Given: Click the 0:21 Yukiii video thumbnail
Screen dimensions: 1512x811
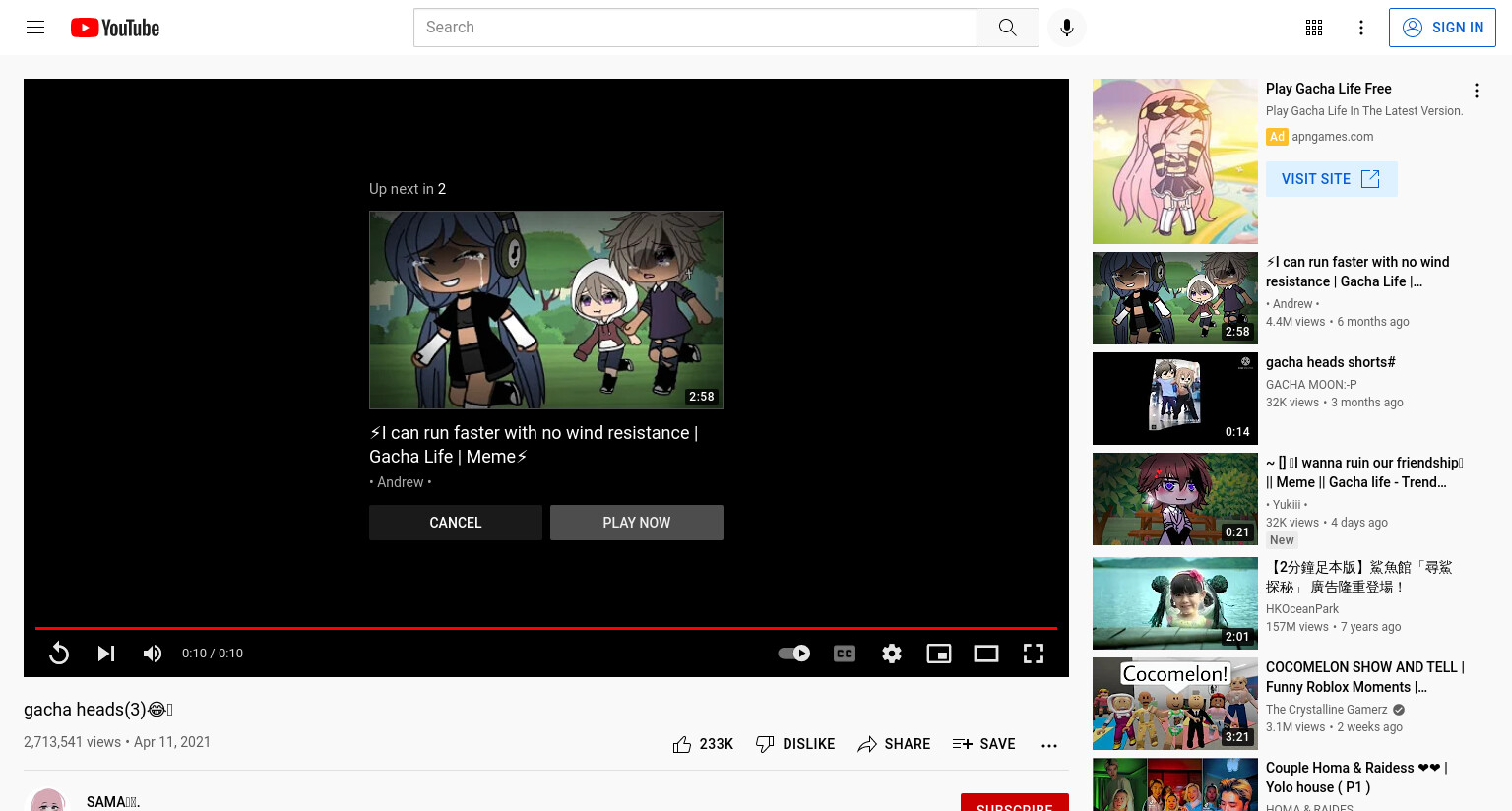Looking at the screenshot, I should point(1175,499).
